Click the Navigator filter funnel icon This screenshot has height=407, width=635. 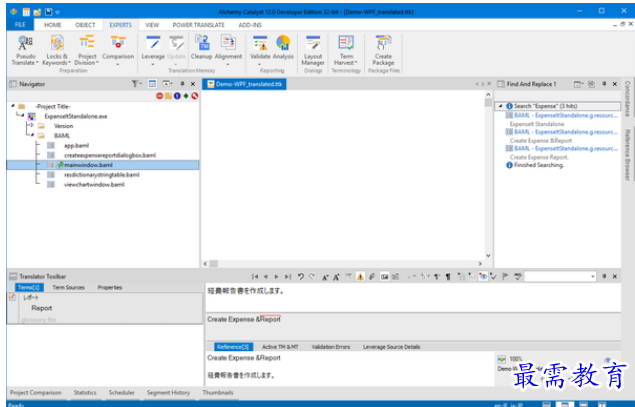[x=135, y=84]
